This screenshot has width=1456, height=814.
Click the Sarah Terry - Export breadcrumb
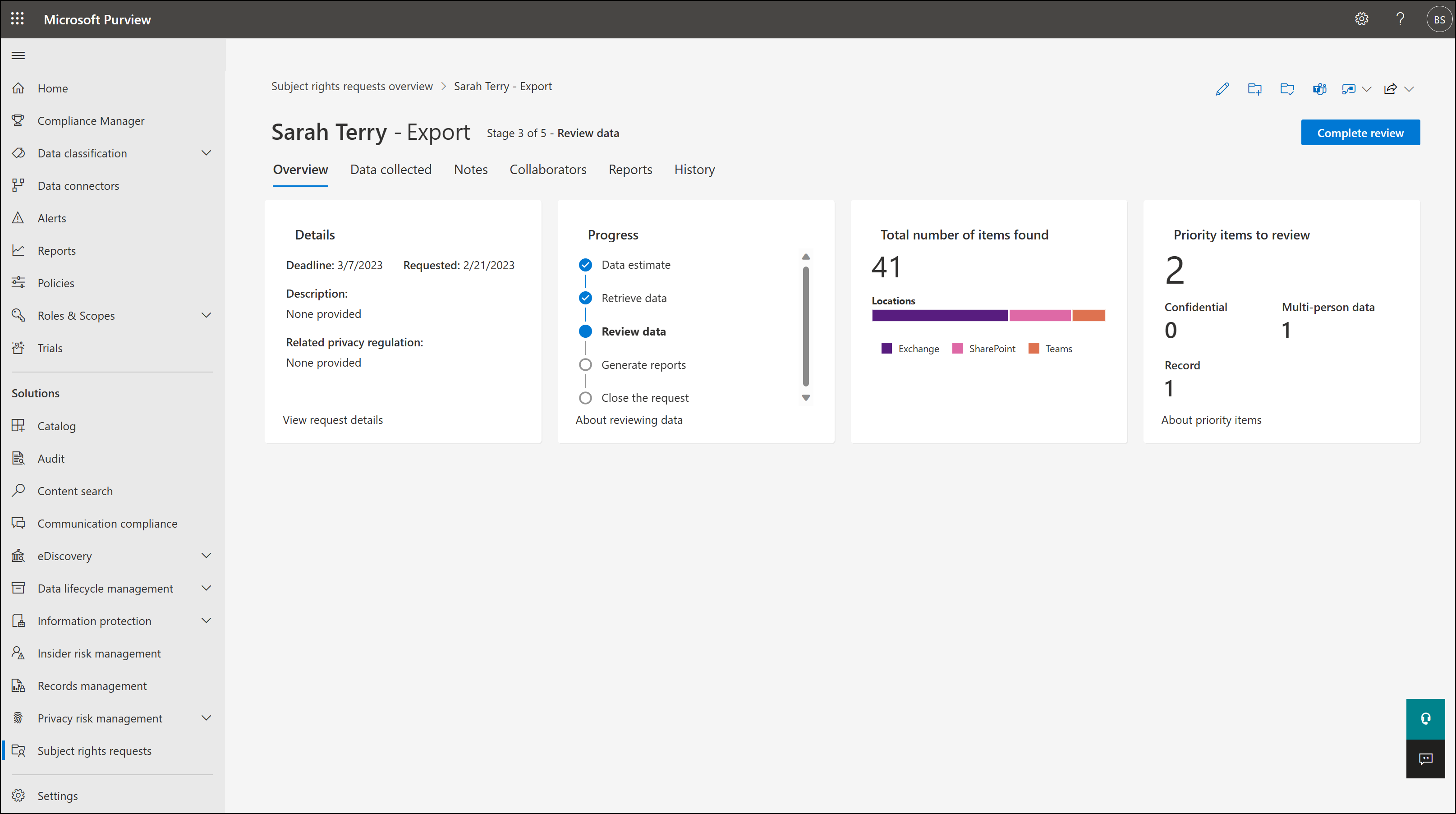[x=502, y=87]
